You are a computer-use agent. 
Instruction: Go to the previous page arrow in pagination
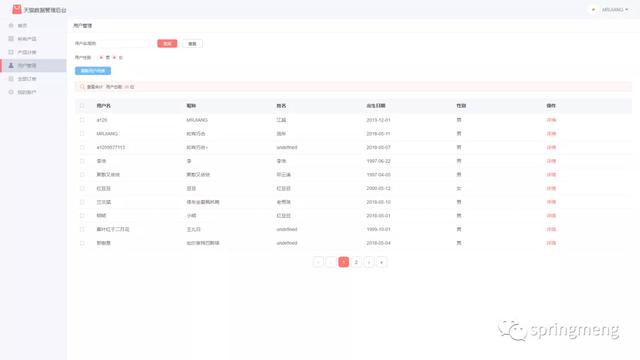331,262
